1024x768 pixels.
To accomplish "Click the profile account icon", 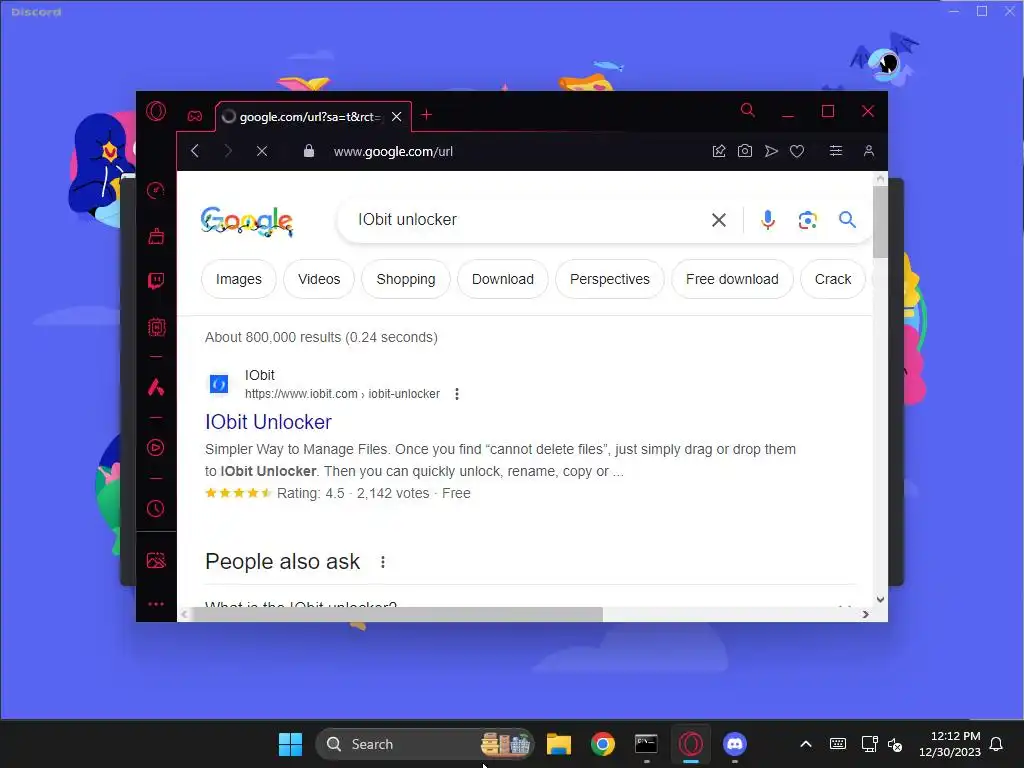I will click(869, 151).
